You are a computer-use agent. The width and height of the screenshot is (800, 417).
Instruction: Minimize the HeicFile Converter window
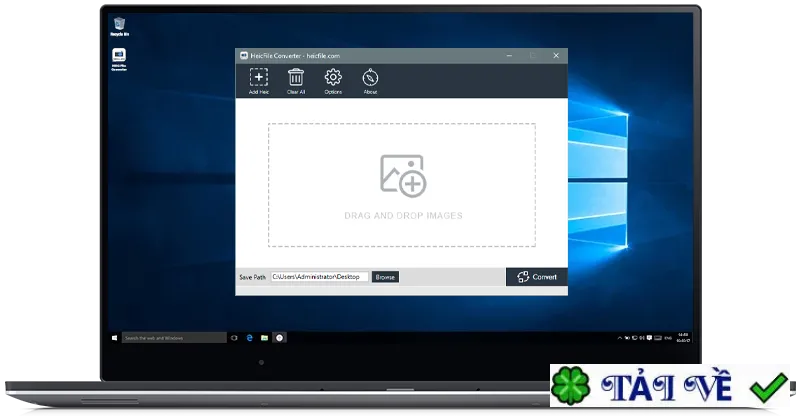click(x=509, y=56)
